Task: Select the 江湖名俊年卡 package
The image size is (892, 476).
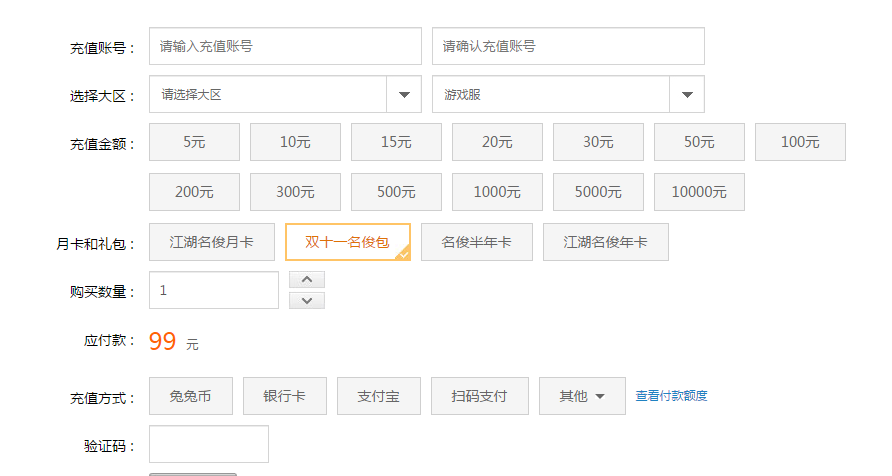Action: click(x=605, y=242)
